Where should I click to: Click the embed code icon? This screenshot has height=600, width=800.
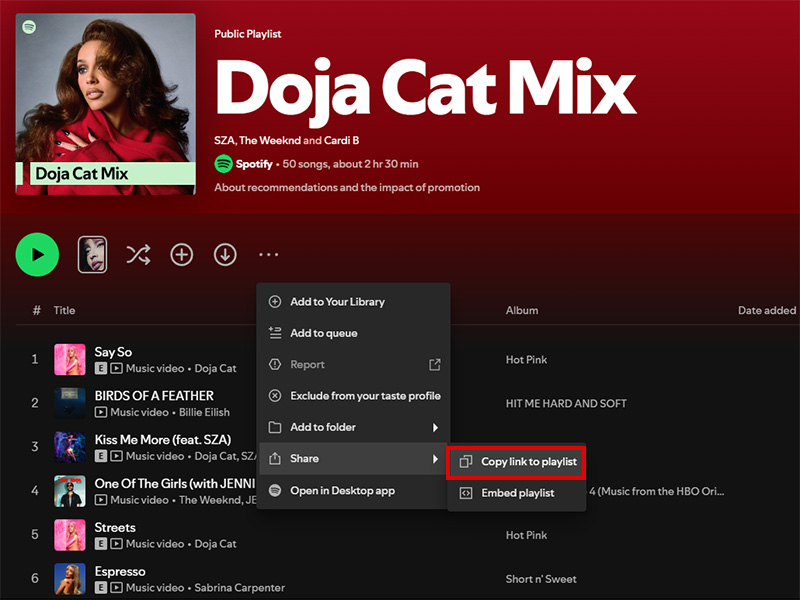pos(466,493)
